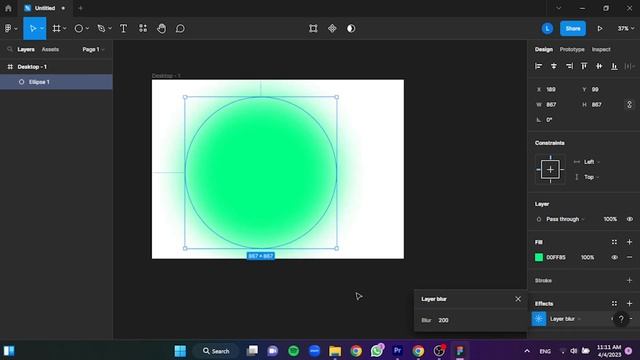This screenshot has width=640, height=360.
Task: Close the Layer blur popup
Action: 518,299
